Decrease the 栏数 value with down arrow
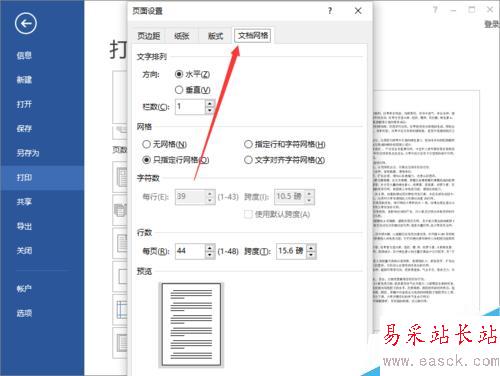This screenshot has height=376, width=500. pyautogui.click(x=209, y=110)
